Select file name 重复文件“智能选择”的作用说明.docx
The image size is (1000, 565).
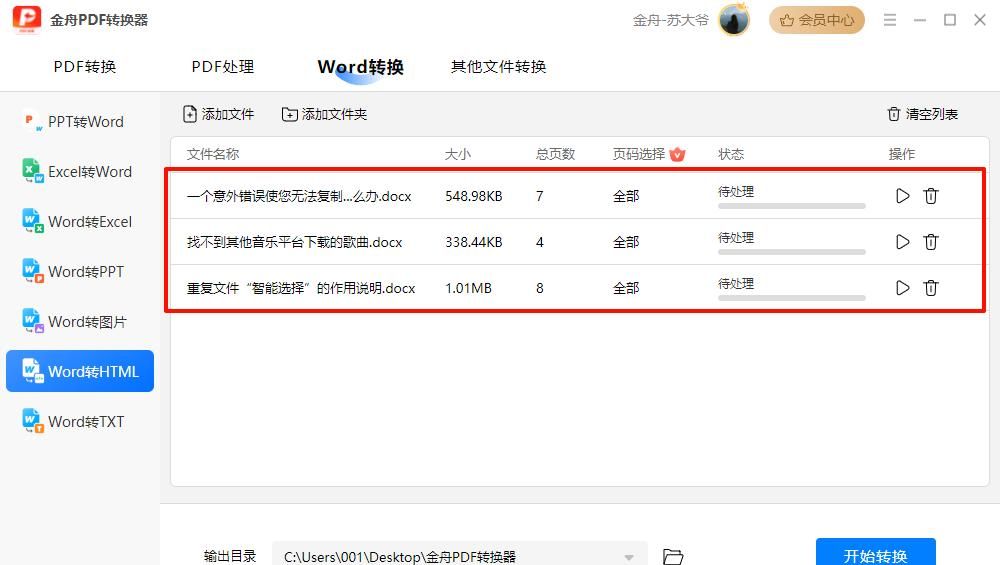tap(301, 288)
